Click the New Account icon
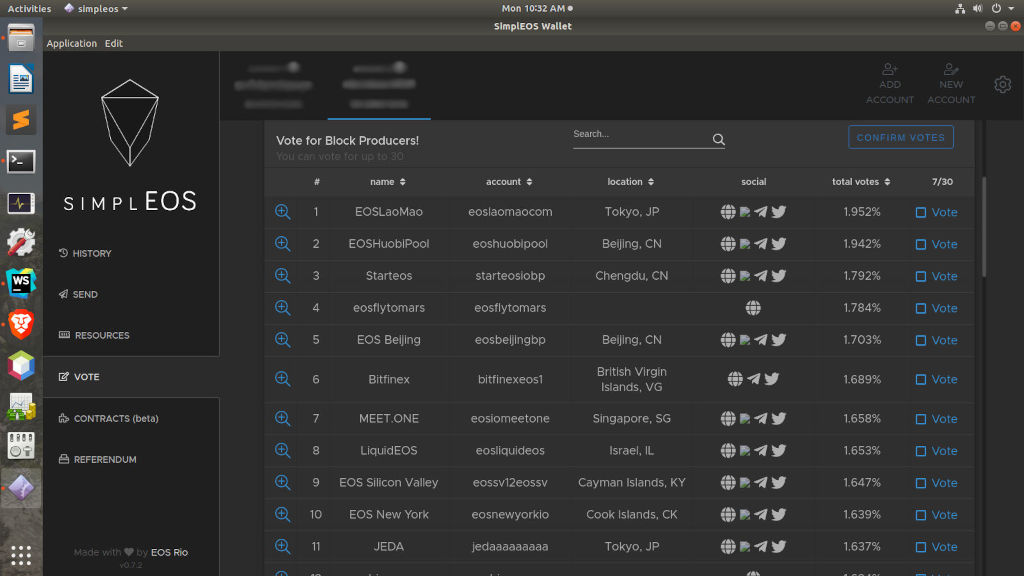This screenshot has height=576, width=1024. 951,70
